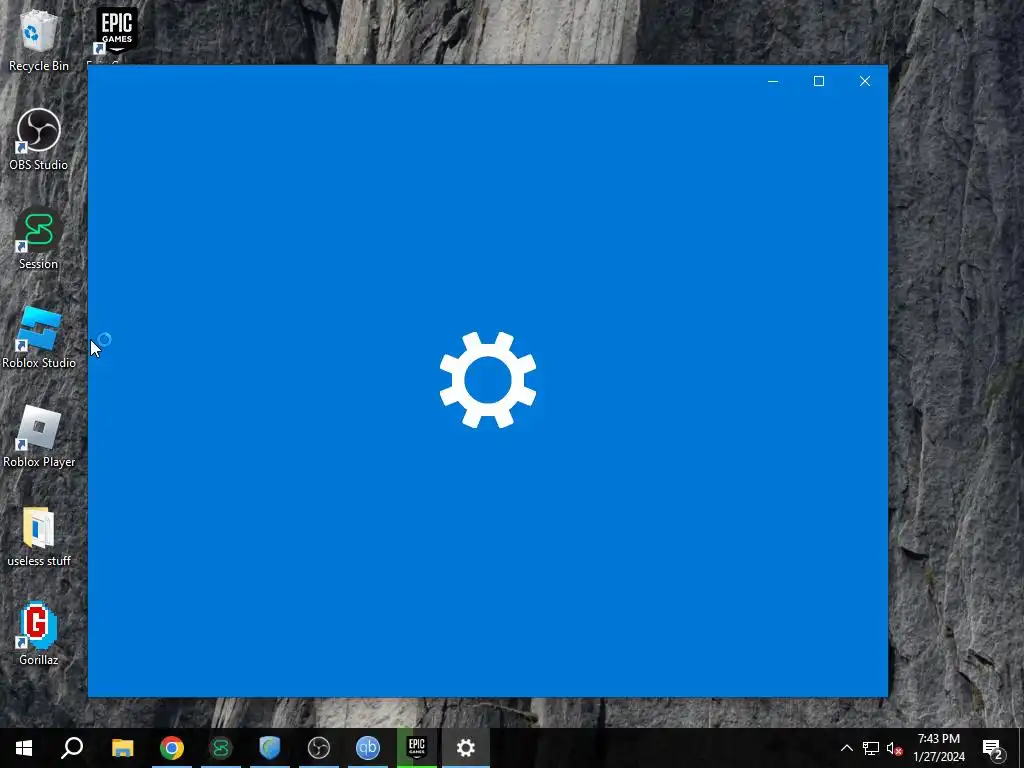Select the Gorillaz desktop shortcut
Image resolution: width=1024 pixels, height=768 pixels.
click(x=39, y=634)
